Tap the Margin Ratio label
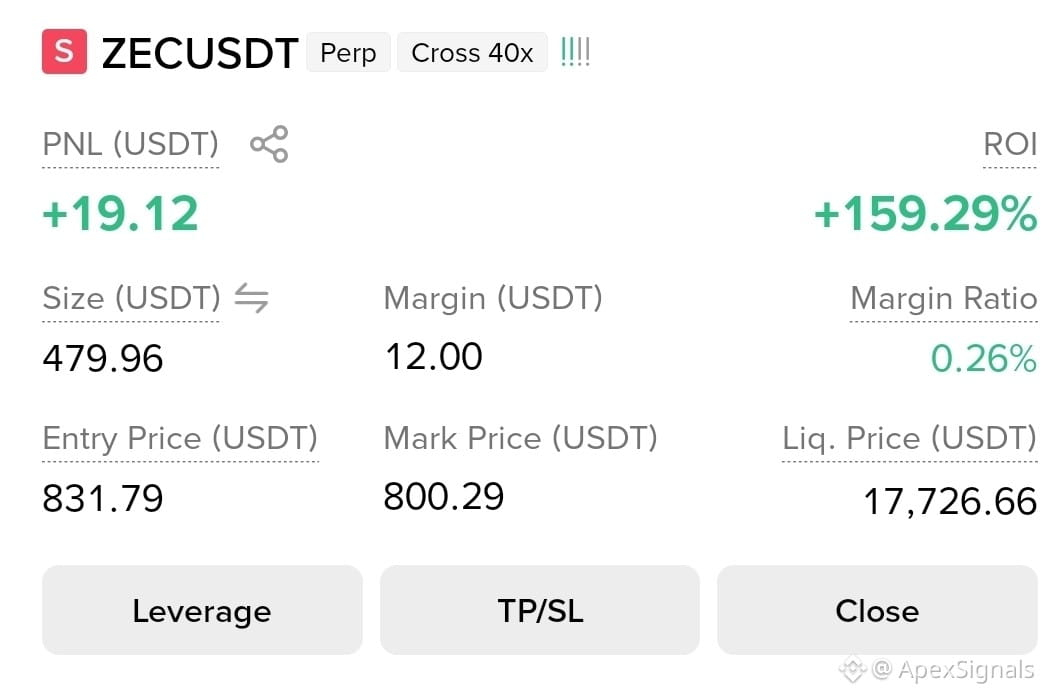 coord(944,298)
